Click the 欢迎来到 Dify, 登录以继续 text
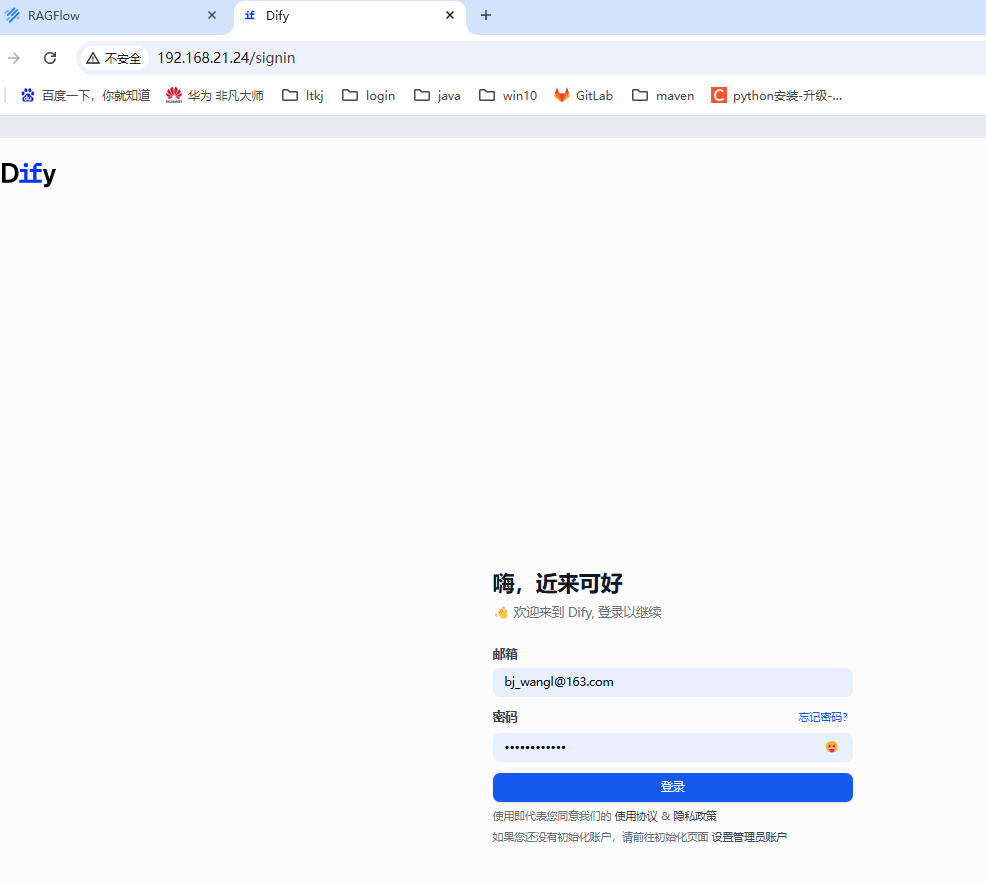The height and width of the screenshot is (882, 986). tap(587, 612)
